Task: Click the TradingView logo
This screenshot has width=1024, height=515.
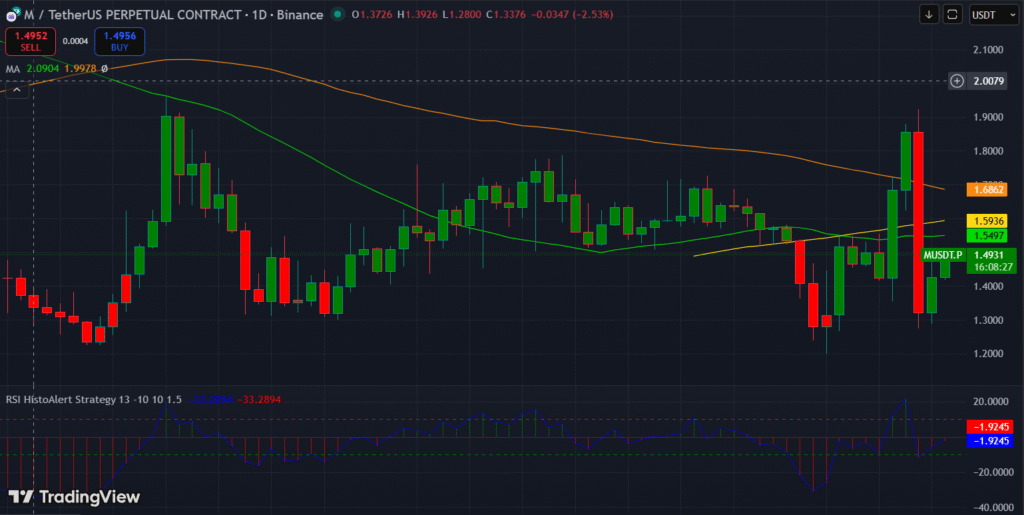Action: tap(74, 497)
